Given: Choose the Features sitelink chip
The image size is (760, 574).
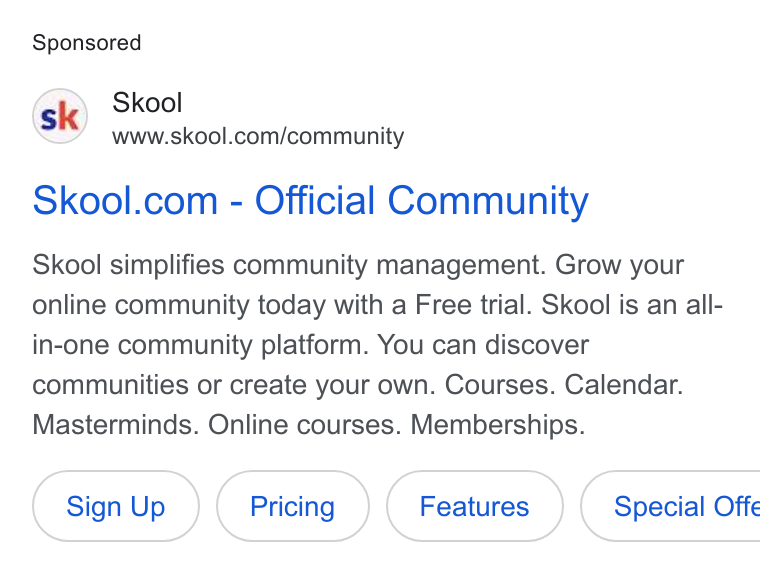Looking at the screenshot, I should 475,506.
